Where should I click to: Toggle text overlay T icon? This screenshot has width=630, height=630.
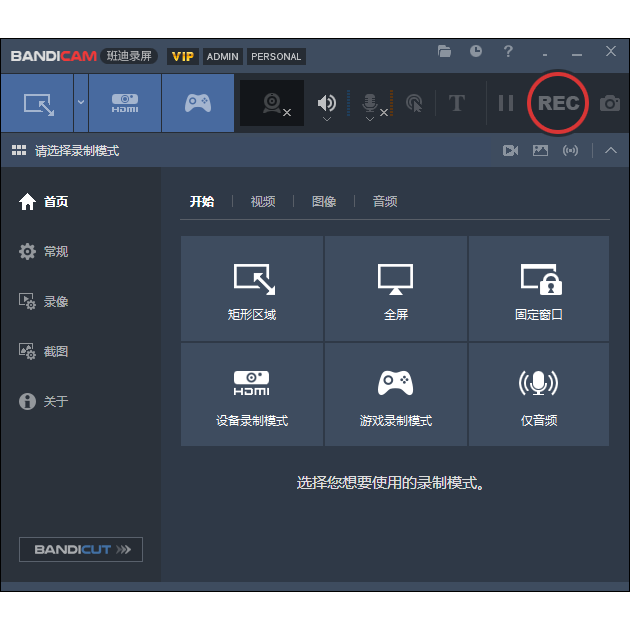[456, 103]
